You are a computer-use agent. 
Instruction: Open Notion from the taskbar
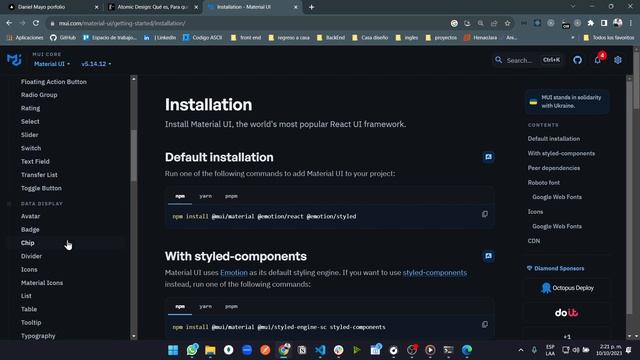coord(302,350)
